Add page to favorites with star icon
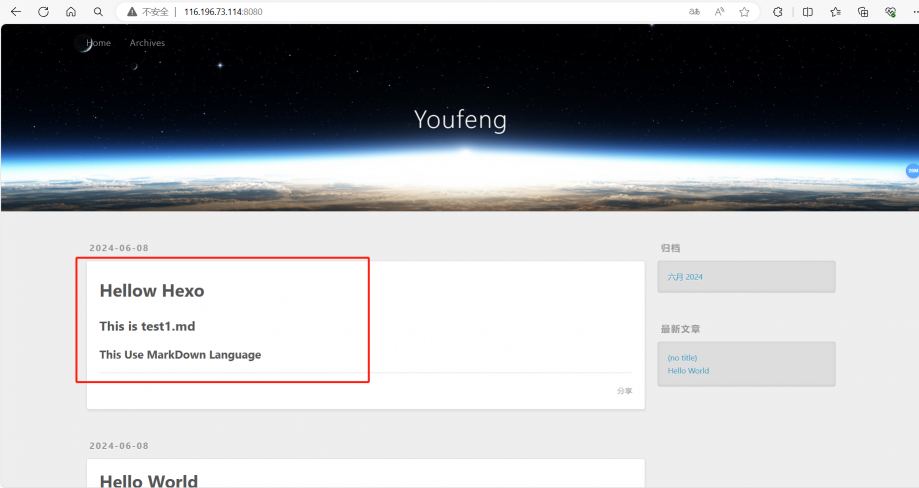The width and height of the screenshot is (919, 488). [x=744, y=12]
